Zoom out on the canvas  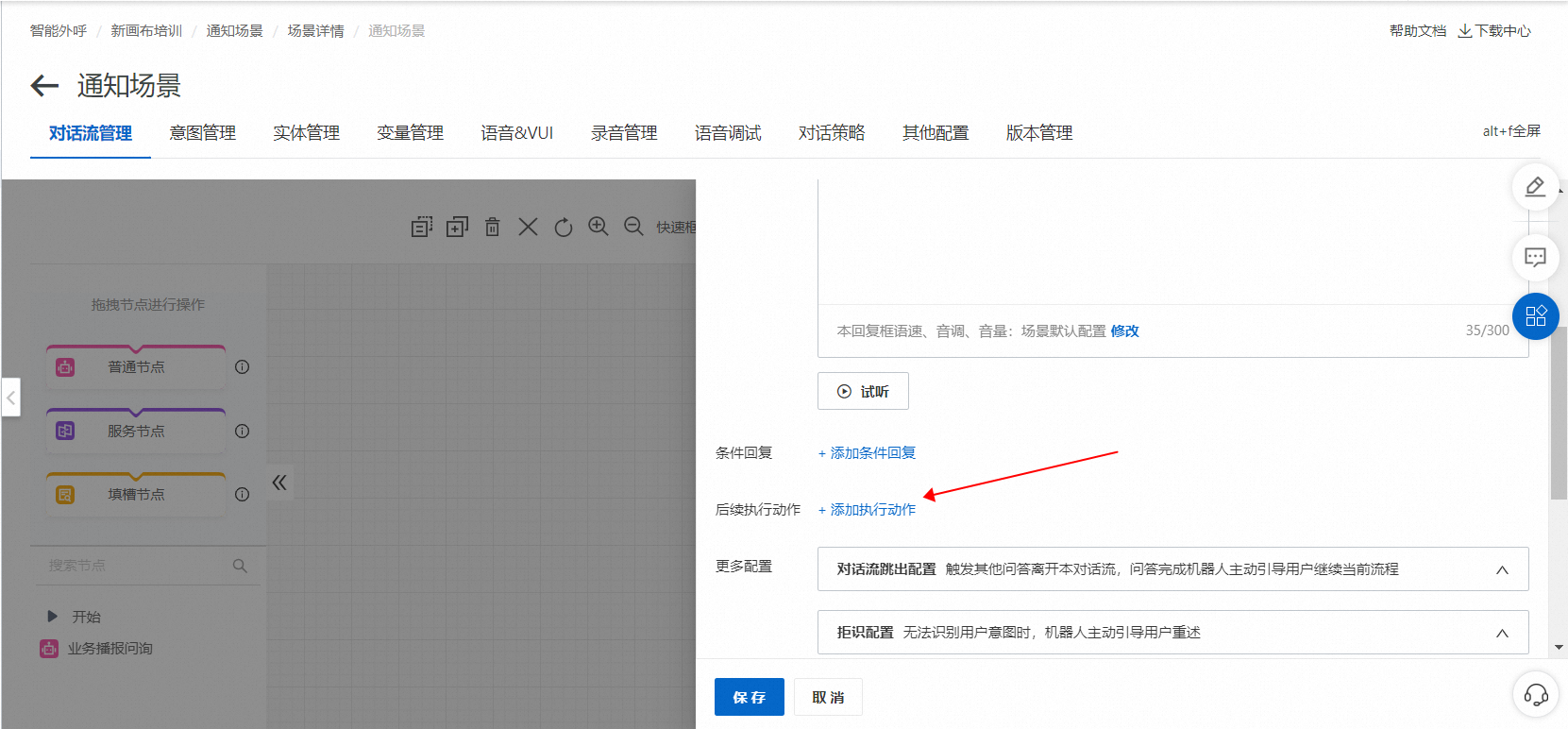click(x=633, y=227)
